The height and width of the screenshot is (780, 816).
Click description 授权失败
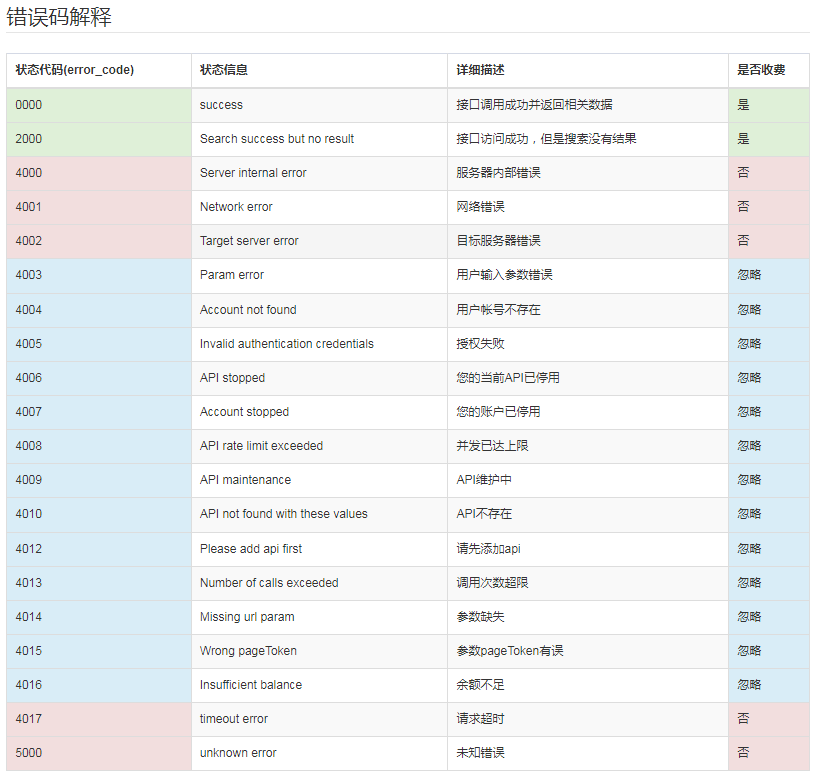click(480, 344)
